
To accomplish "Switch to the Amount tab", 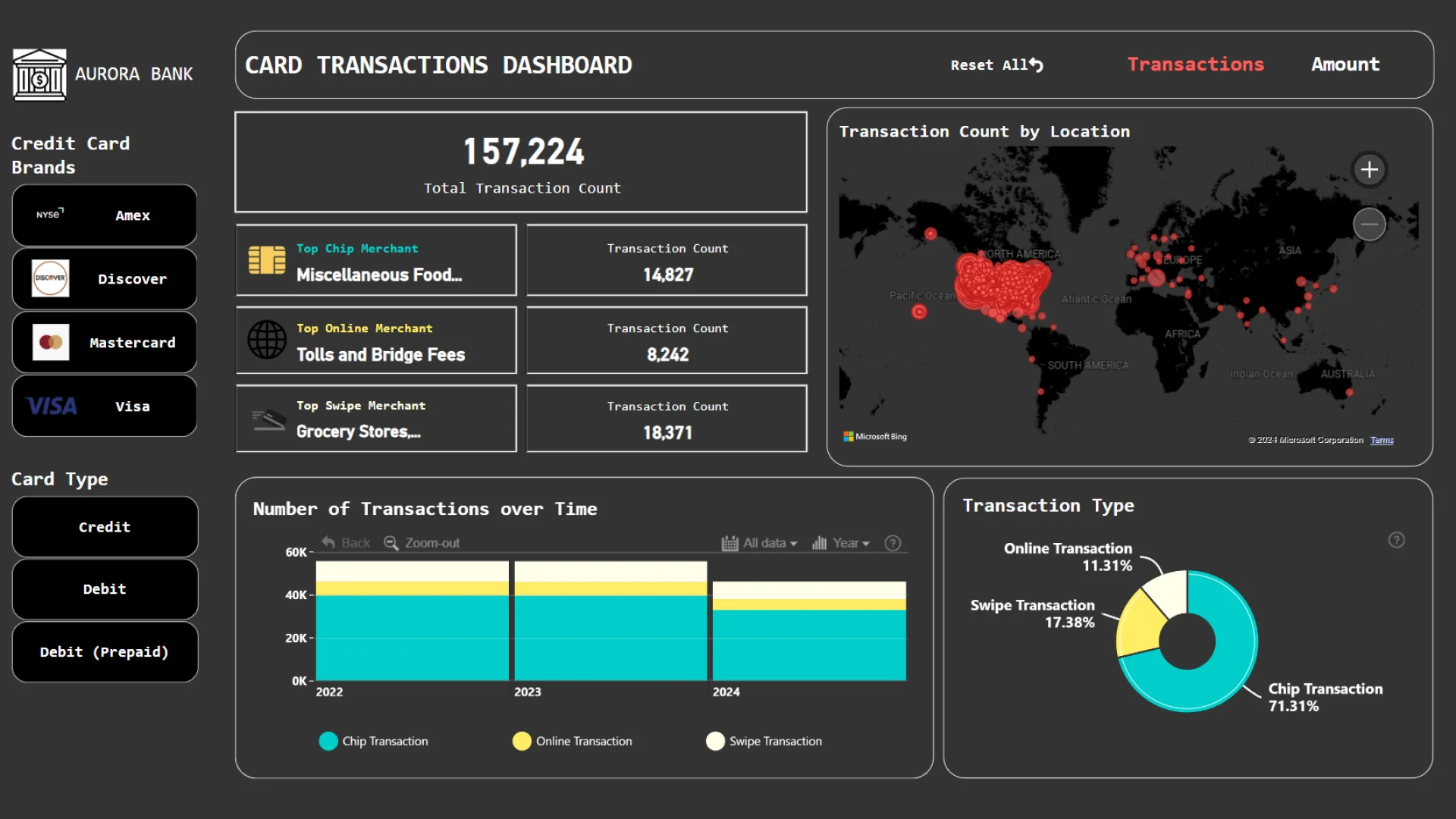I will (x=1345, y=64).
